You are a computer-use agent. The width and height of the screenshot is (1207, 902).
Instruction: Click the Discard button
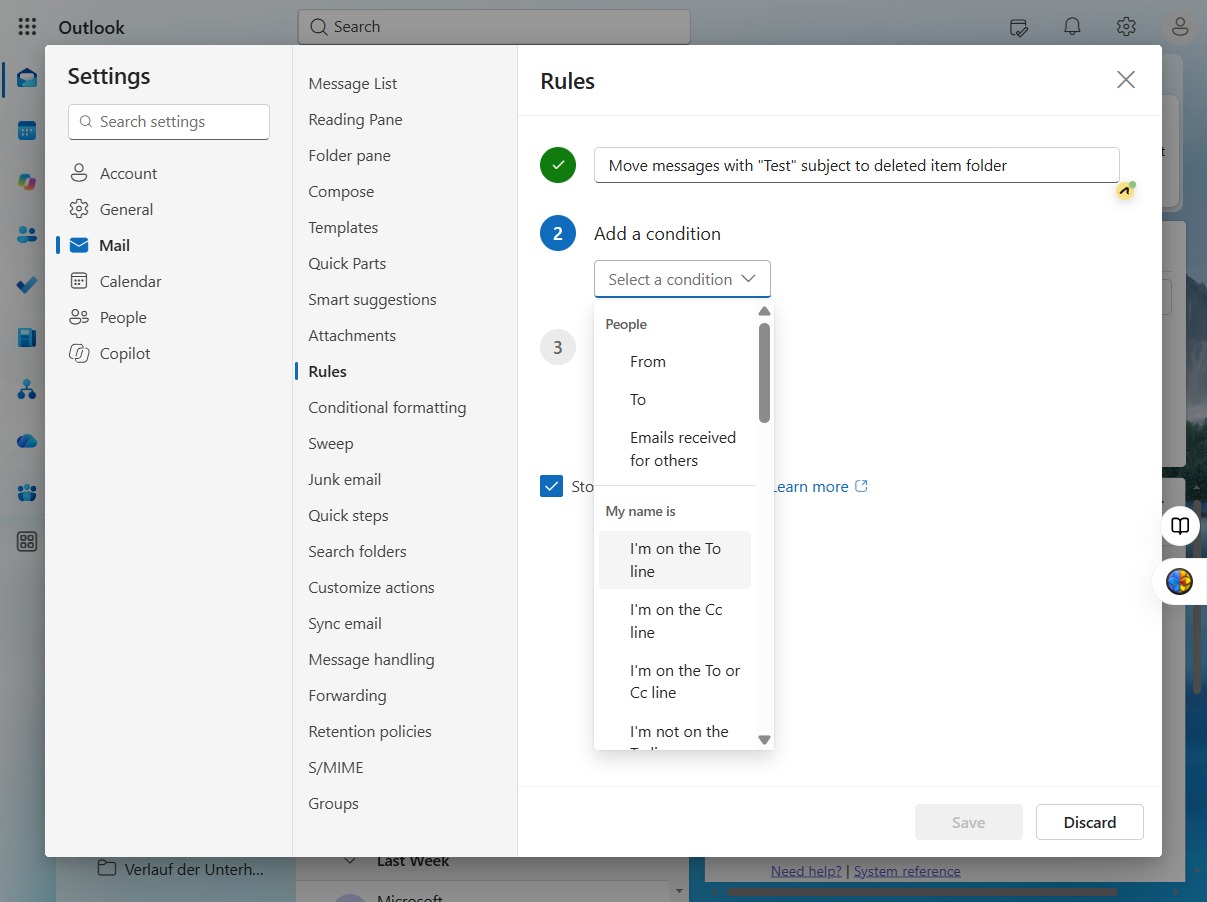[x=1090, y=822]
